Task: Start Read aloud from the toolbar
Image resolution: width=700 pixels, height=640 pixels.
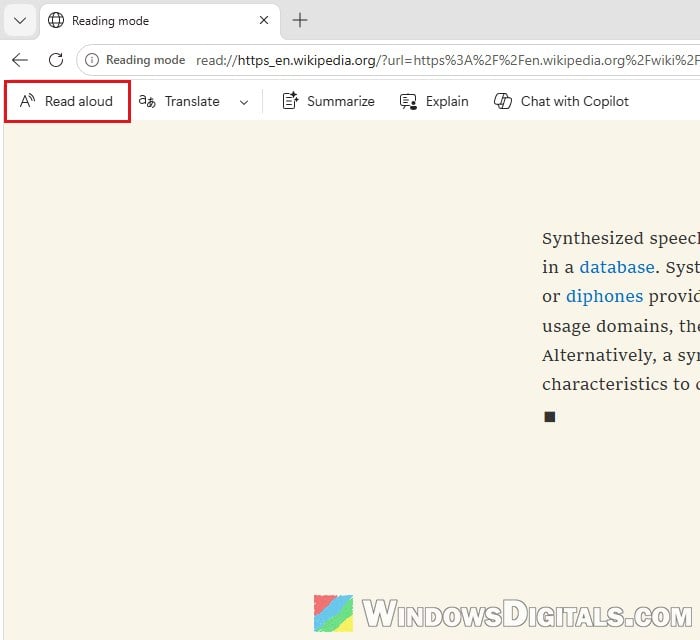Action: [x=67, y=101]
